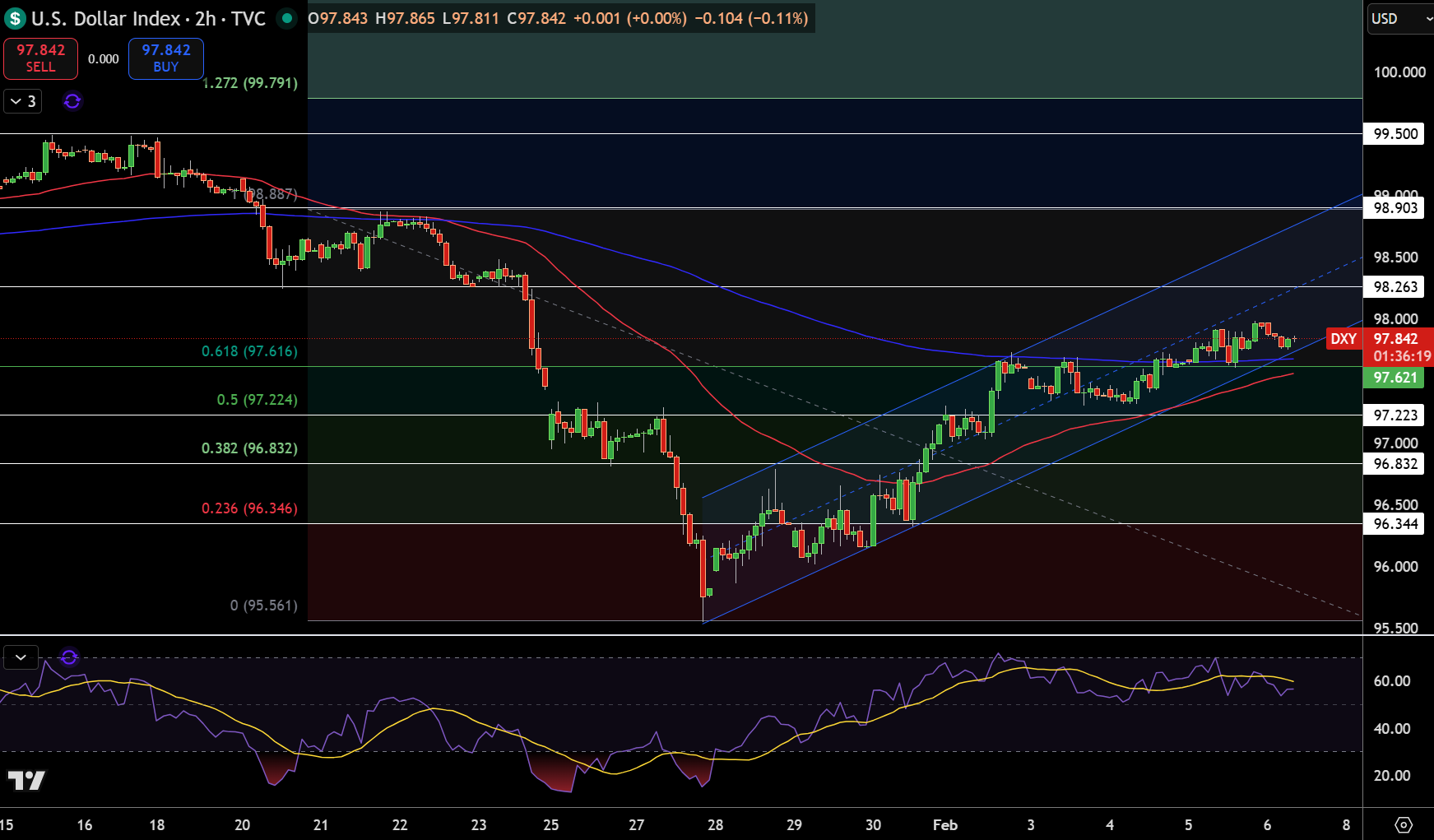Screen dimensions: 1434x840
Task: Click the 100.000 price scale label
Action: pyautogui.click(x=1399, y=72)
